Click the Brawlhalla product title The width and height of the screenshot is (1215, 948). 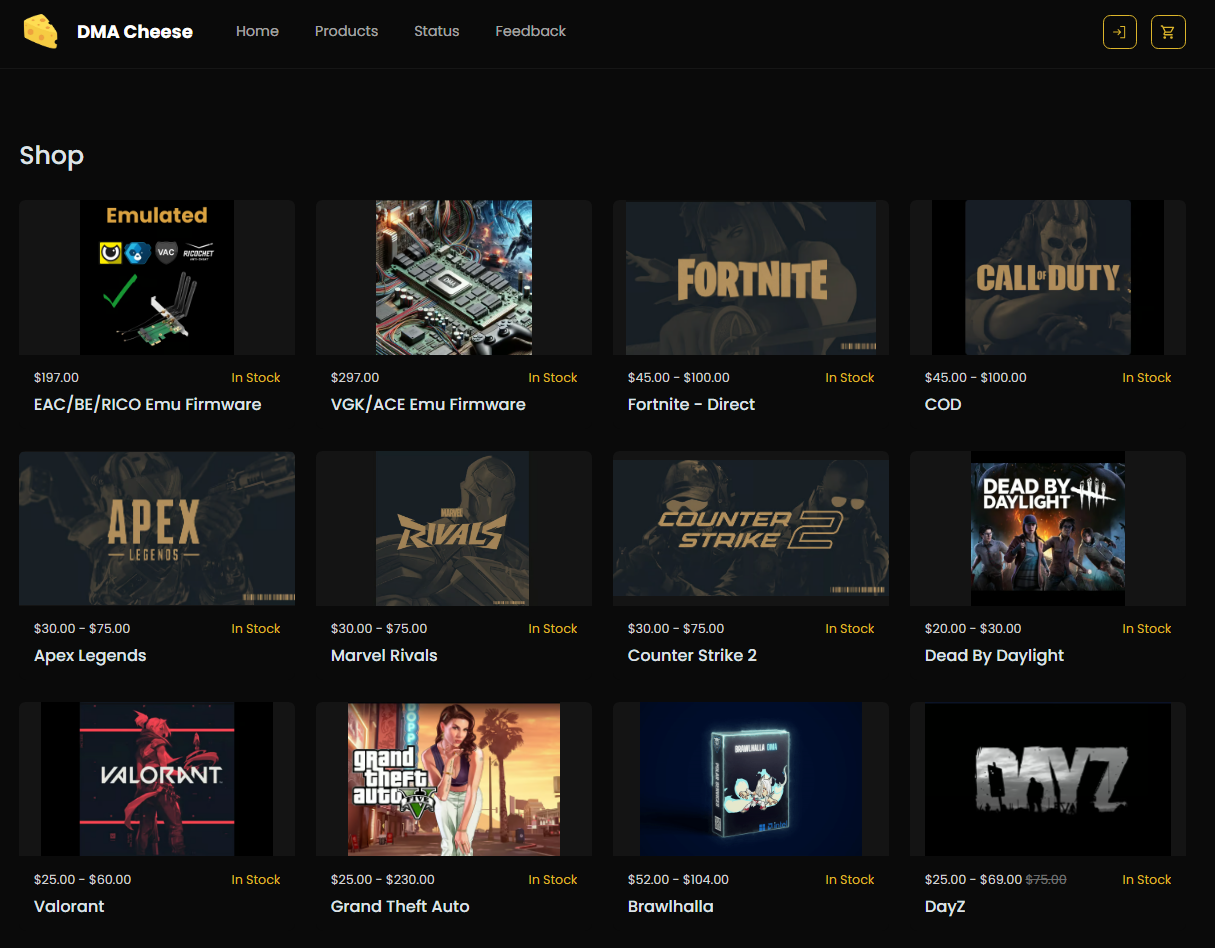click(670, 906)
